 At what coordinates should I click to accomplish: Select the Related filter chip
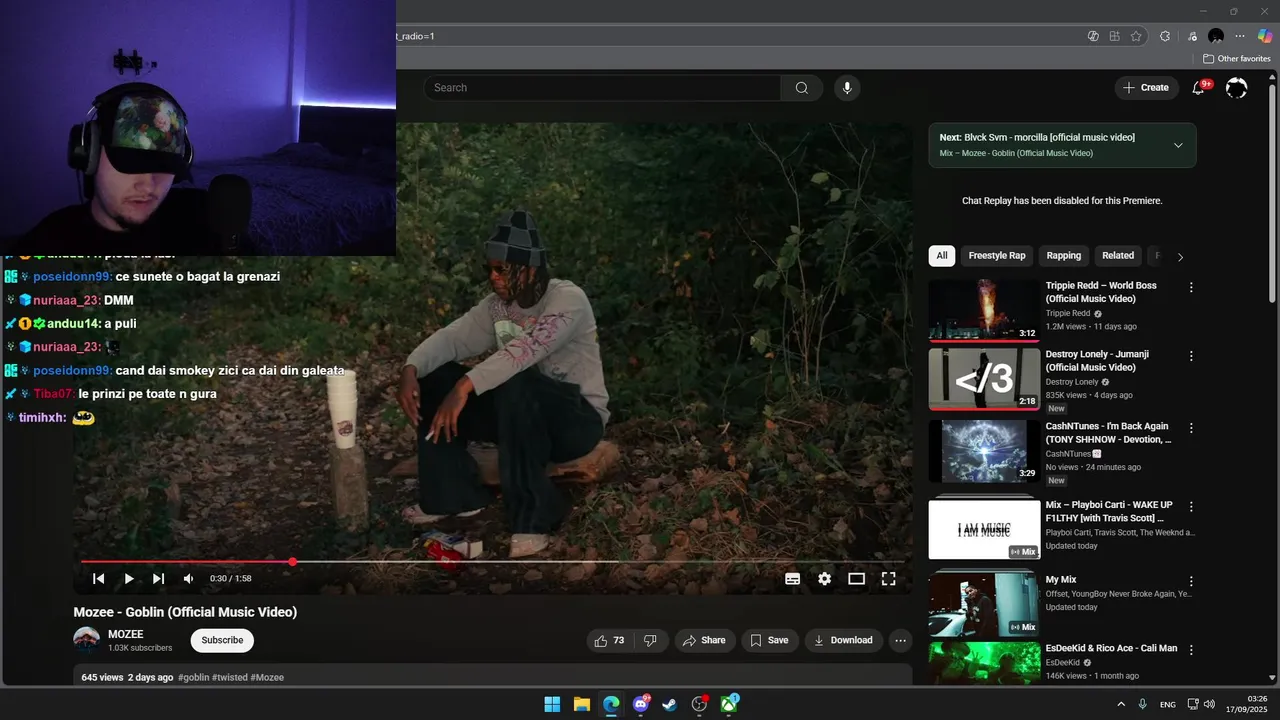(1118, 256)
